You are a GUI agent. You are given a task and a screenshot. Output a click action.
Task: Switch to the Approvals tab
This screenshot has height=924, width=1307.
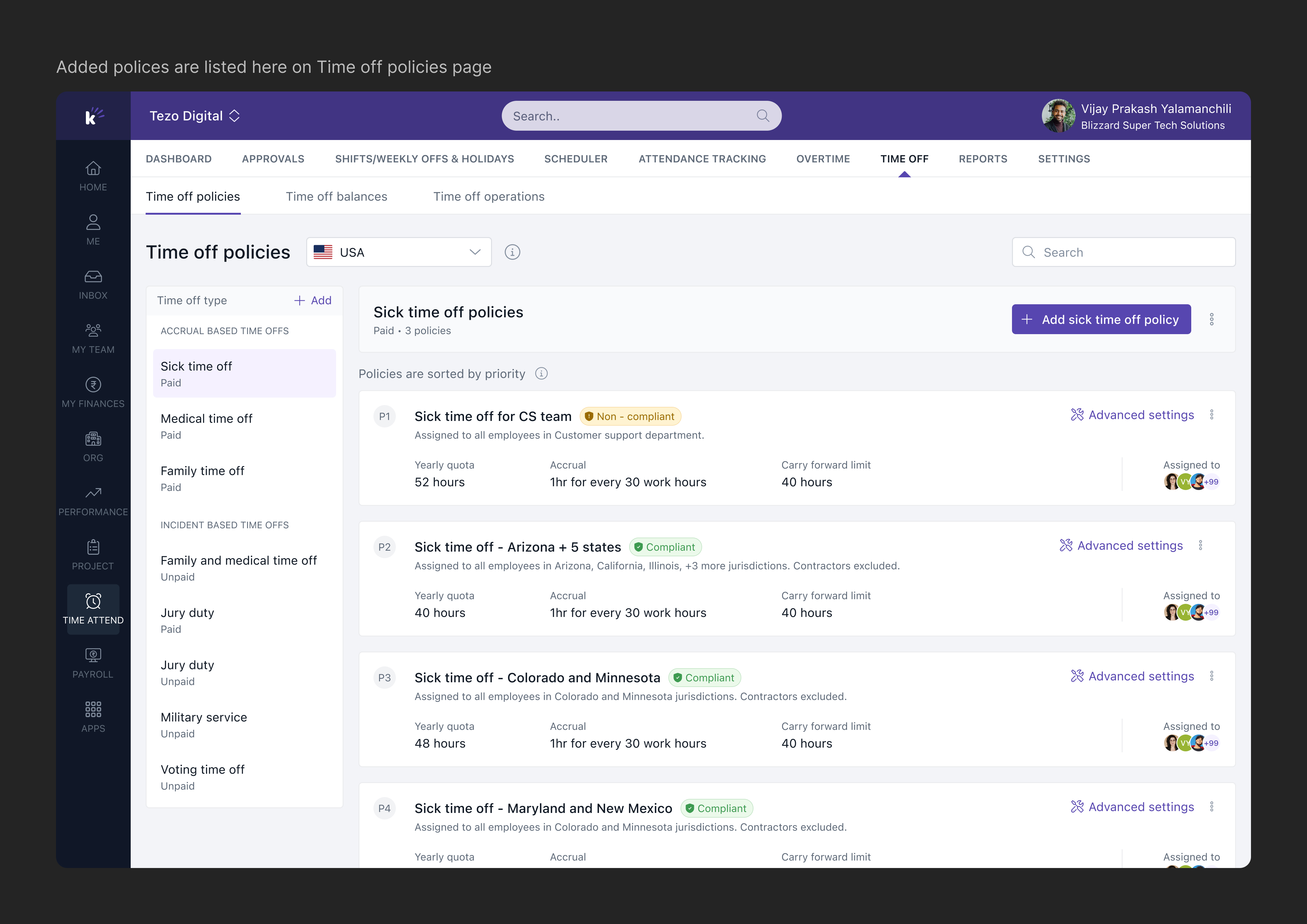273,159
